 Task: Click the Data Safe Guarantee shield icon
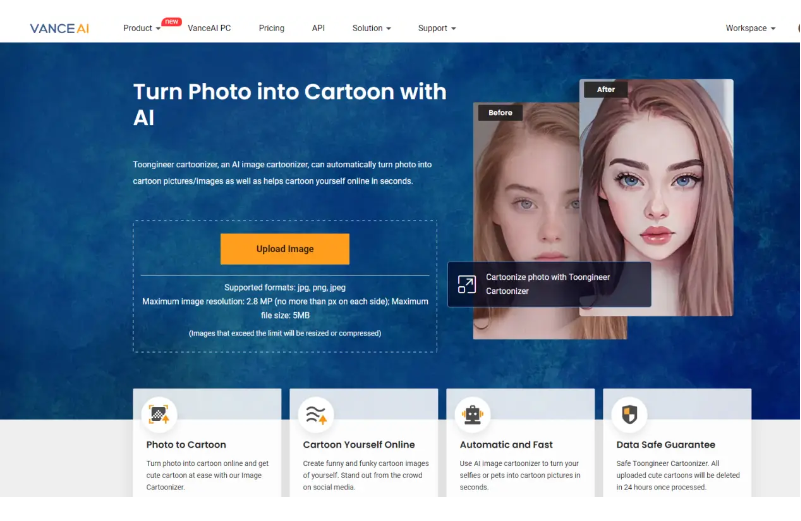629,414
